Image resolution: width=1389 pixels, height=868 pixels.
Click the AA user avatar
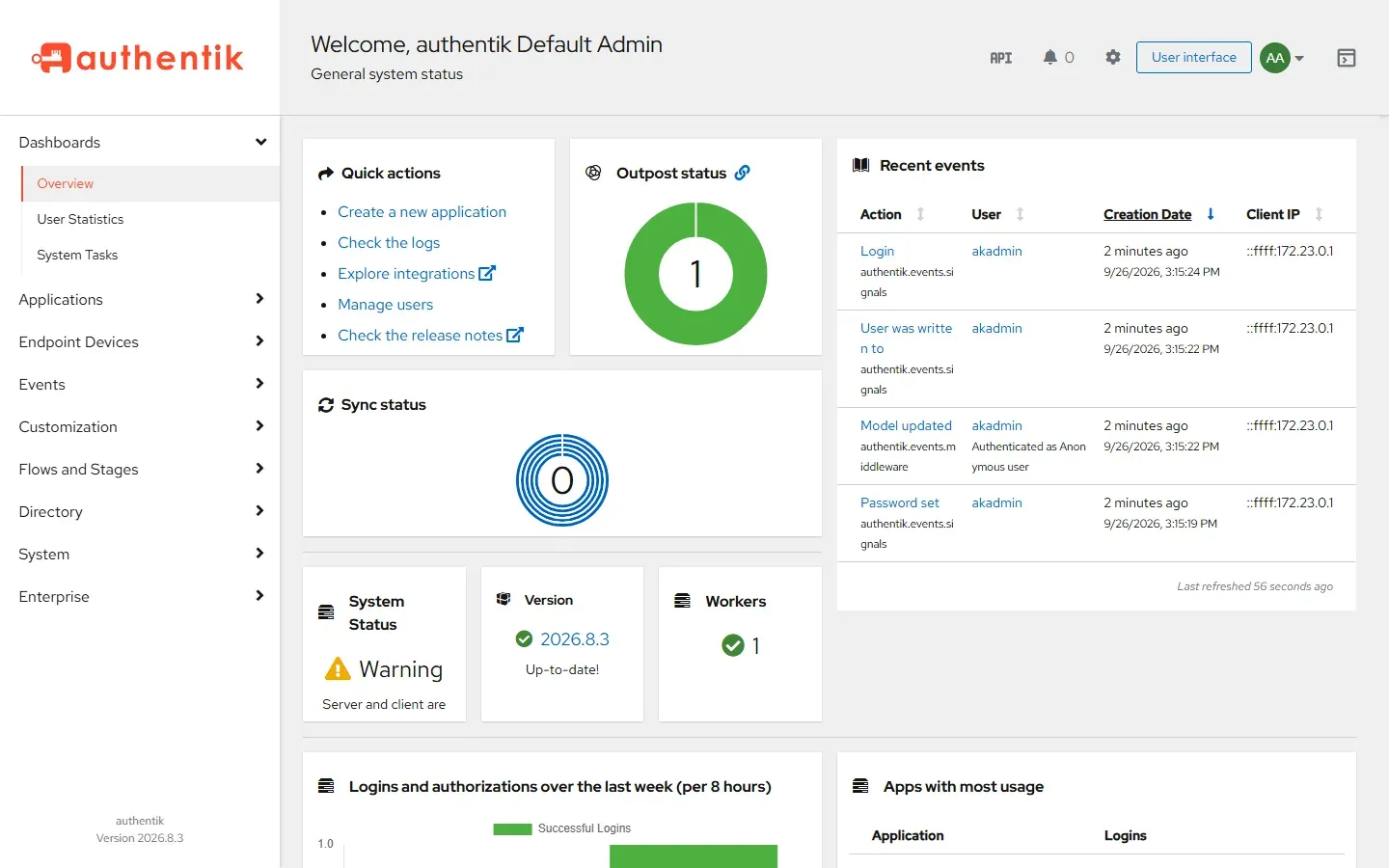[1275, 58]
